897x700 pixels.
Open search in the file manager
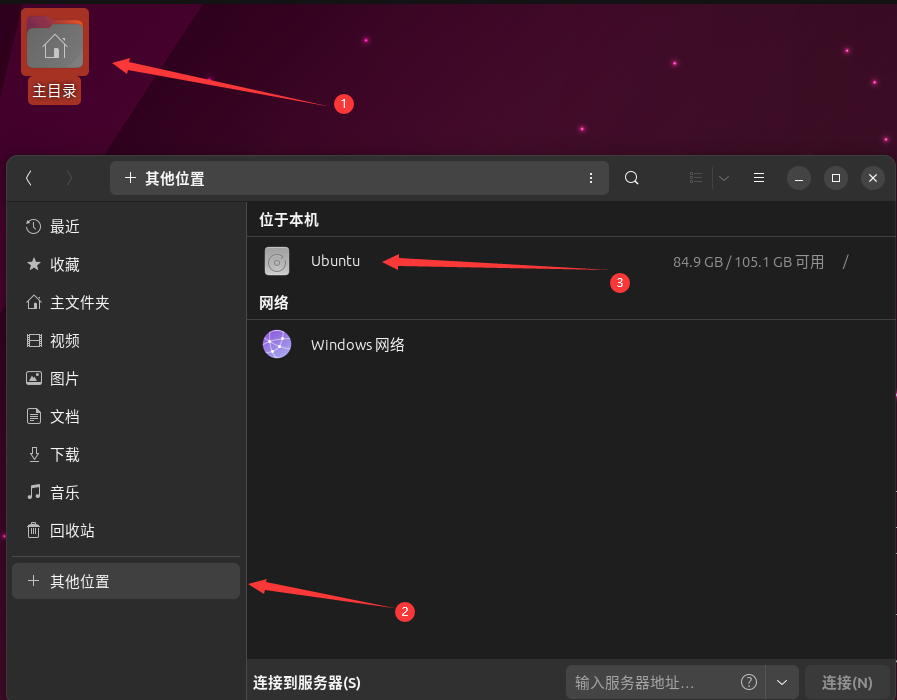[631, 177]
